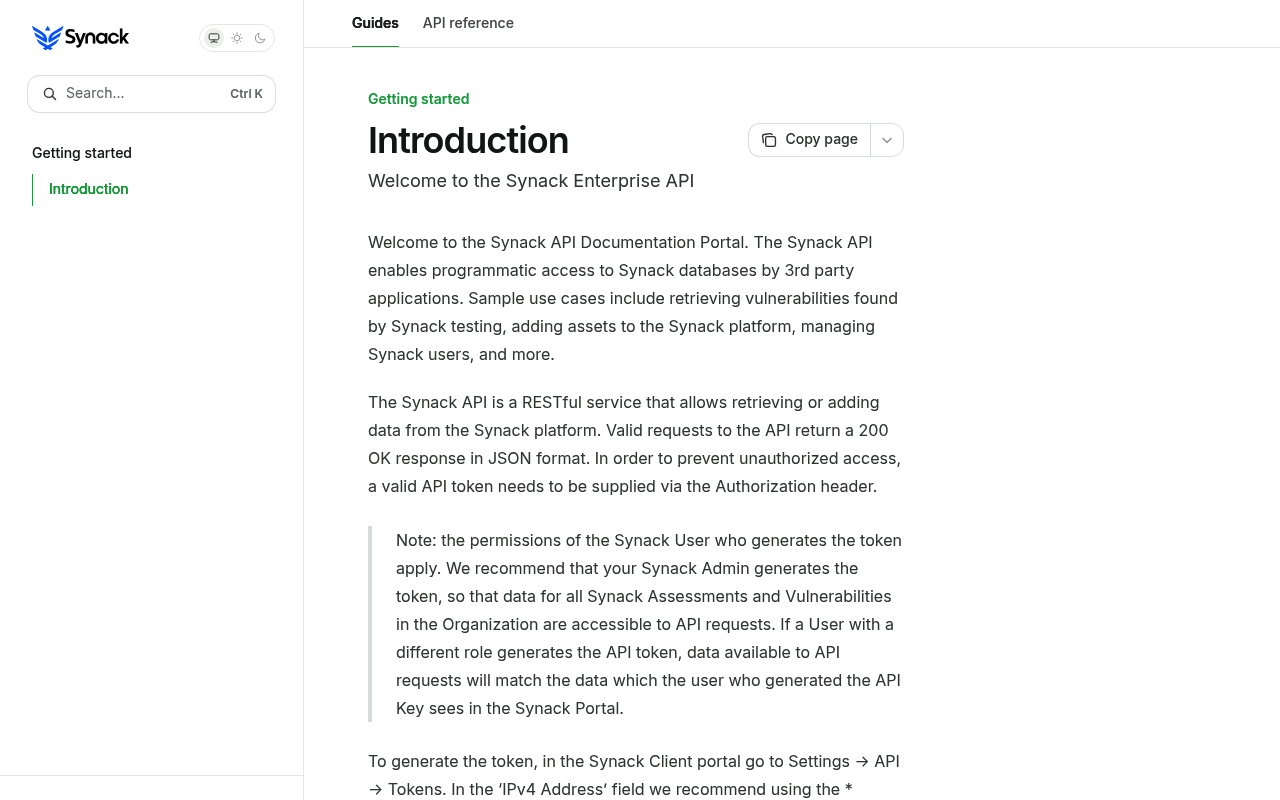
Task: Click the subtitle Welcome to the Synack Enterprise API
Action: 531,181
